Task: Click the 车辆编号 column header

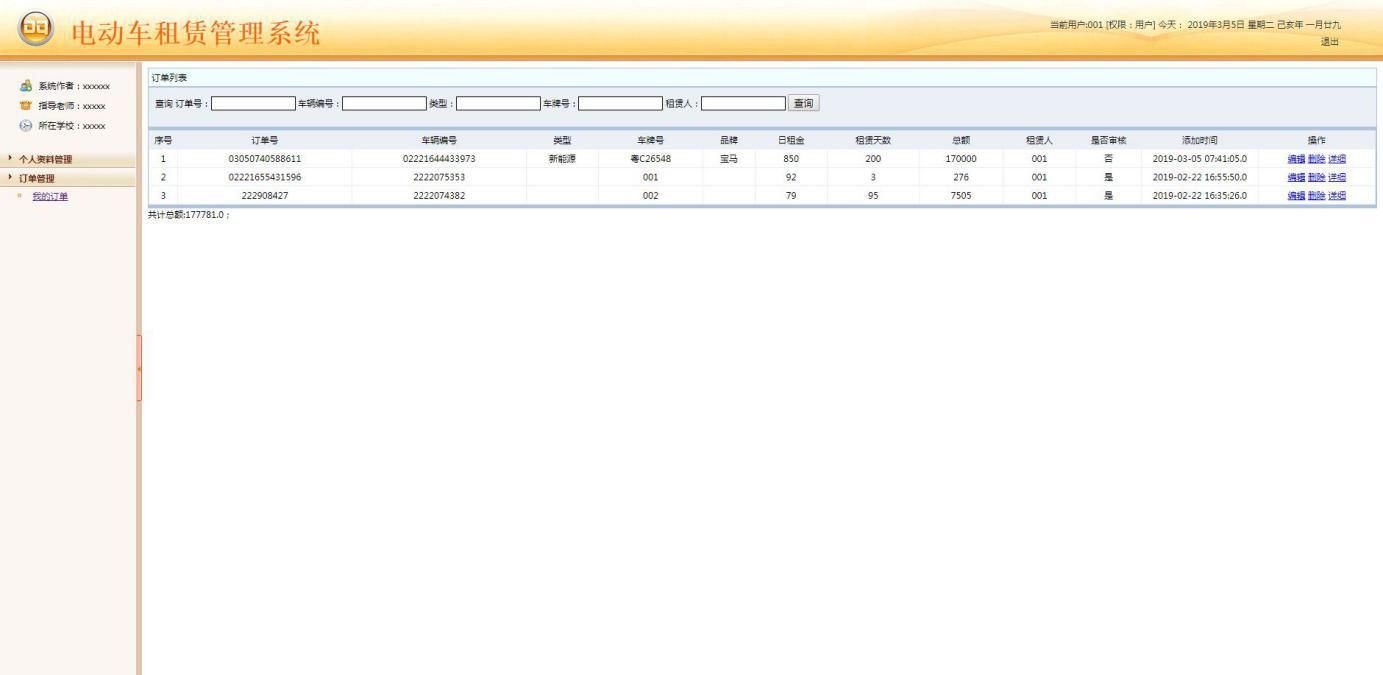Action: [x=439, y=140]
